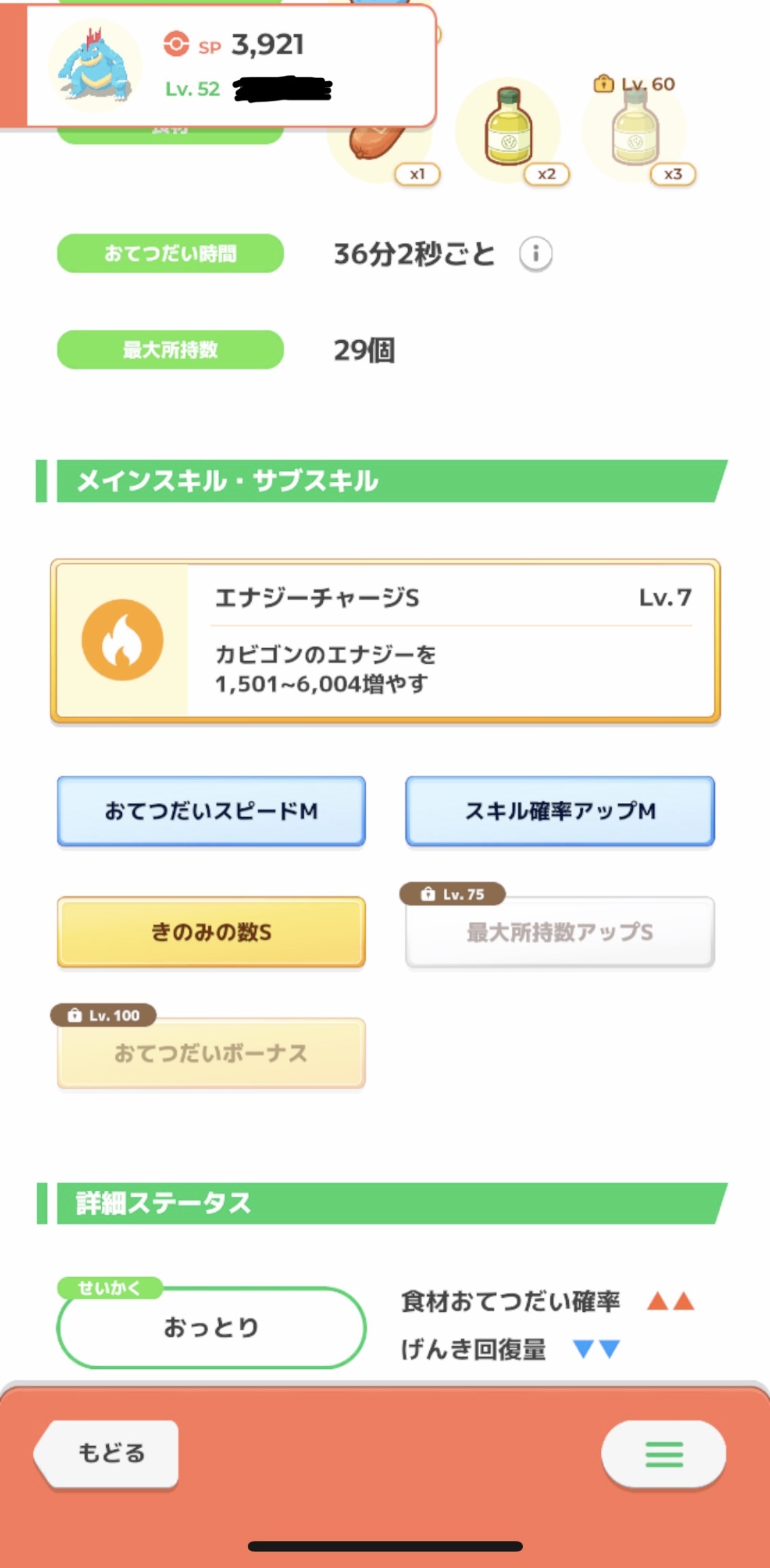Open the hamburger menu button
The image size is (770, 1568).
(663, 1454)
